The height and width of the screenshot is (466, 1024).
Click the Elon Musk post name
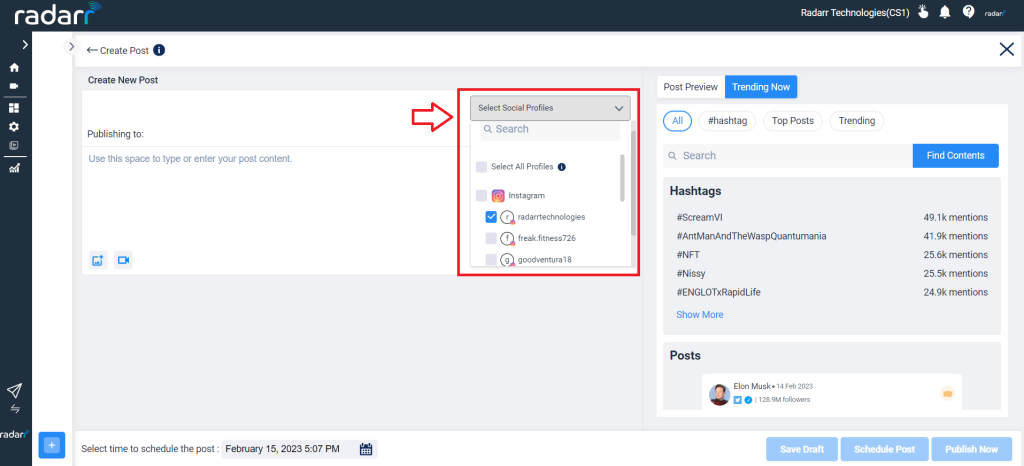pos(754,386)
